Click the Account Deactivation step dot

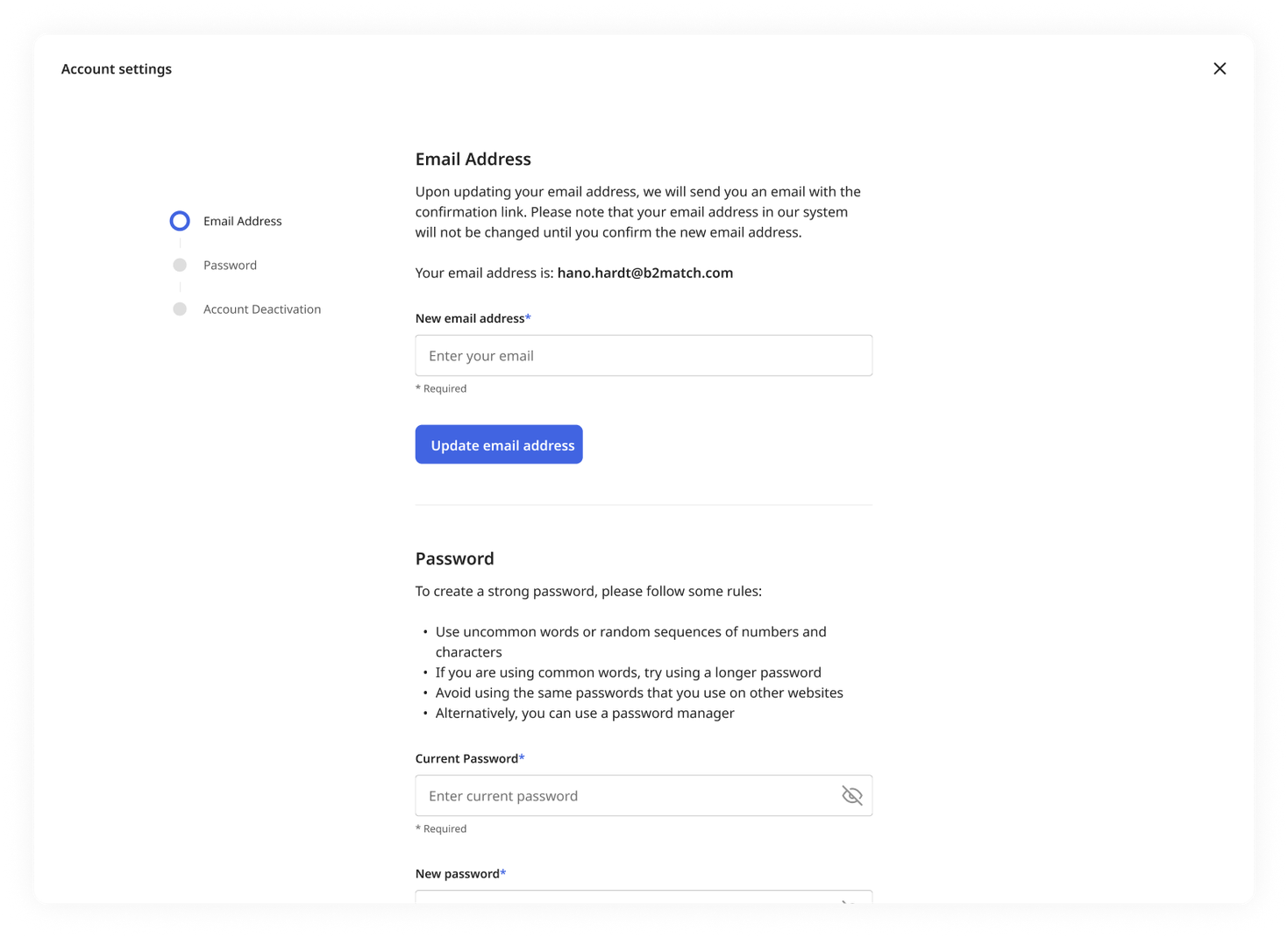point(180,309)
